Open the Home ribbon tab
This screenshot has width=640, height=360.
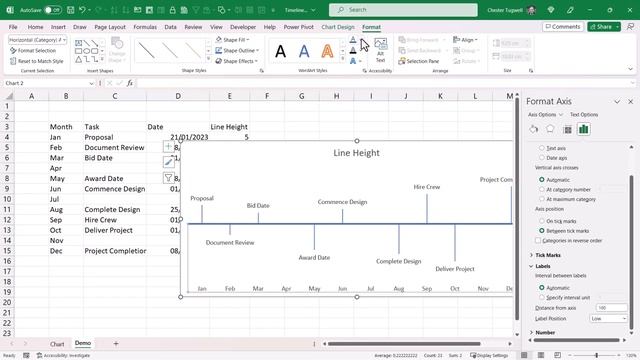(x=36, y=27)
